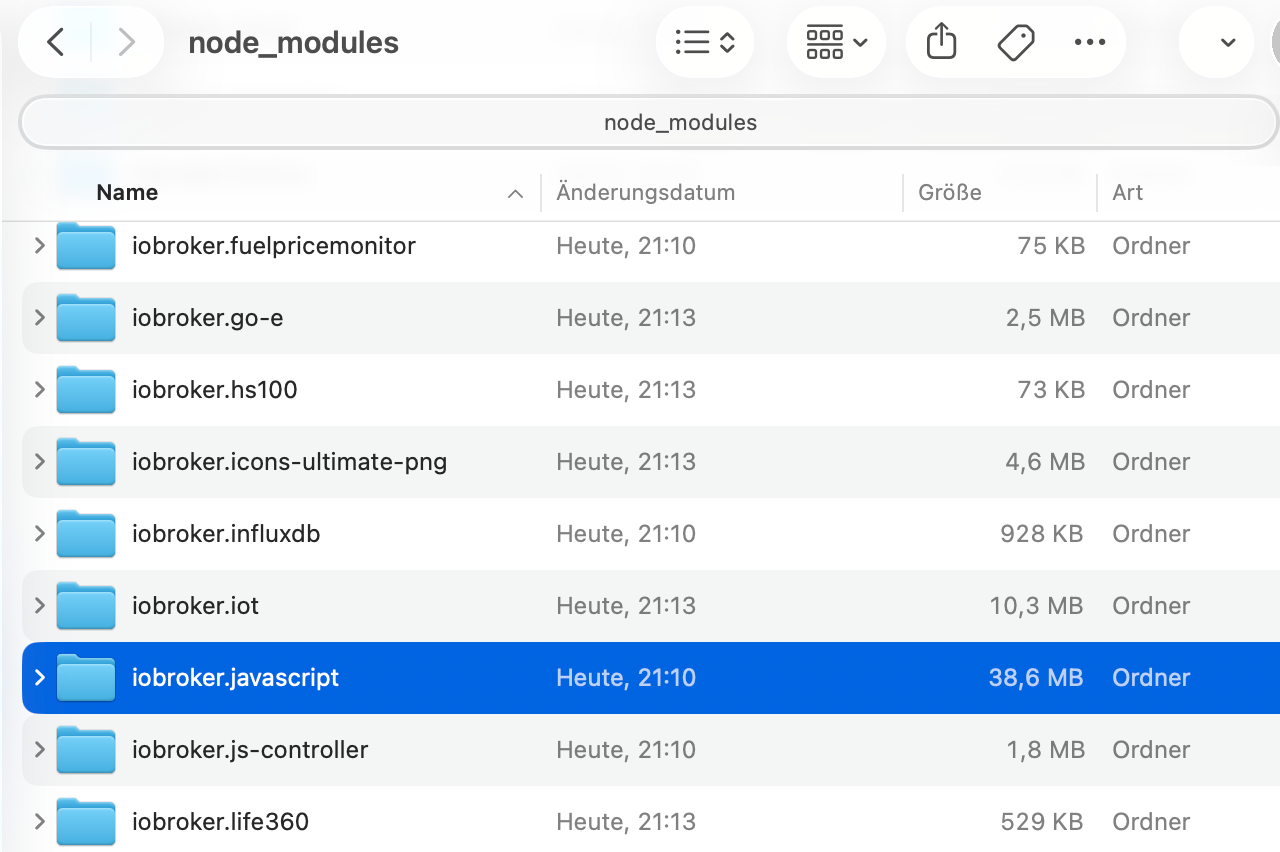Select the node_modules path bar

(648, 123)
